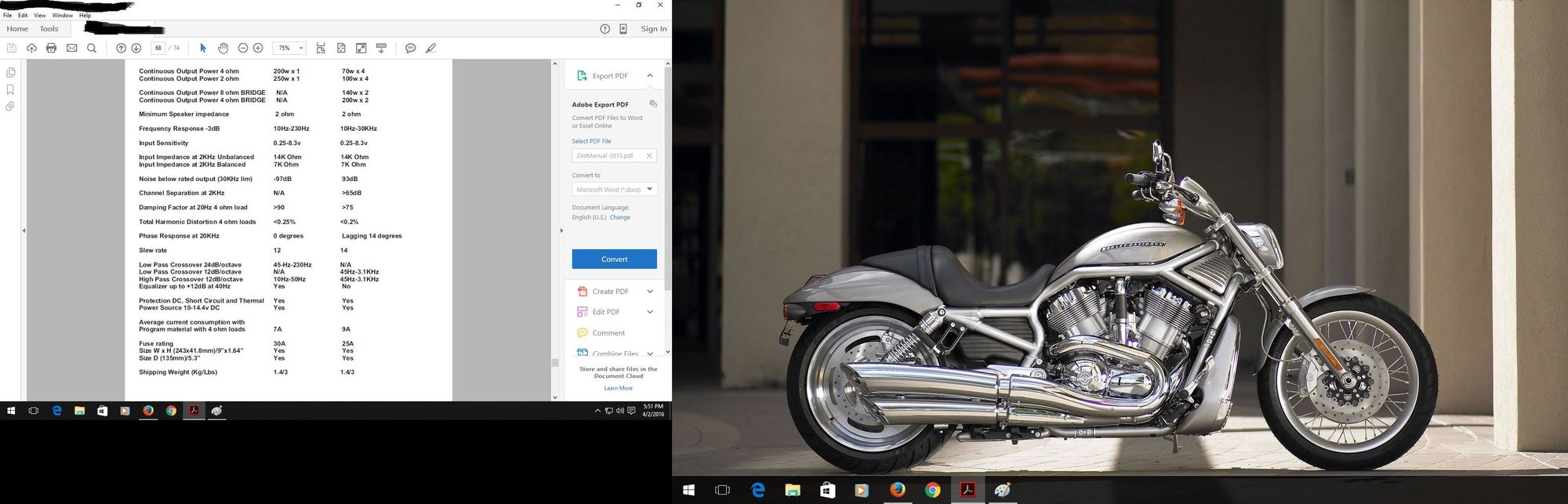Activate the hand pan tool

tap(223, 49)
